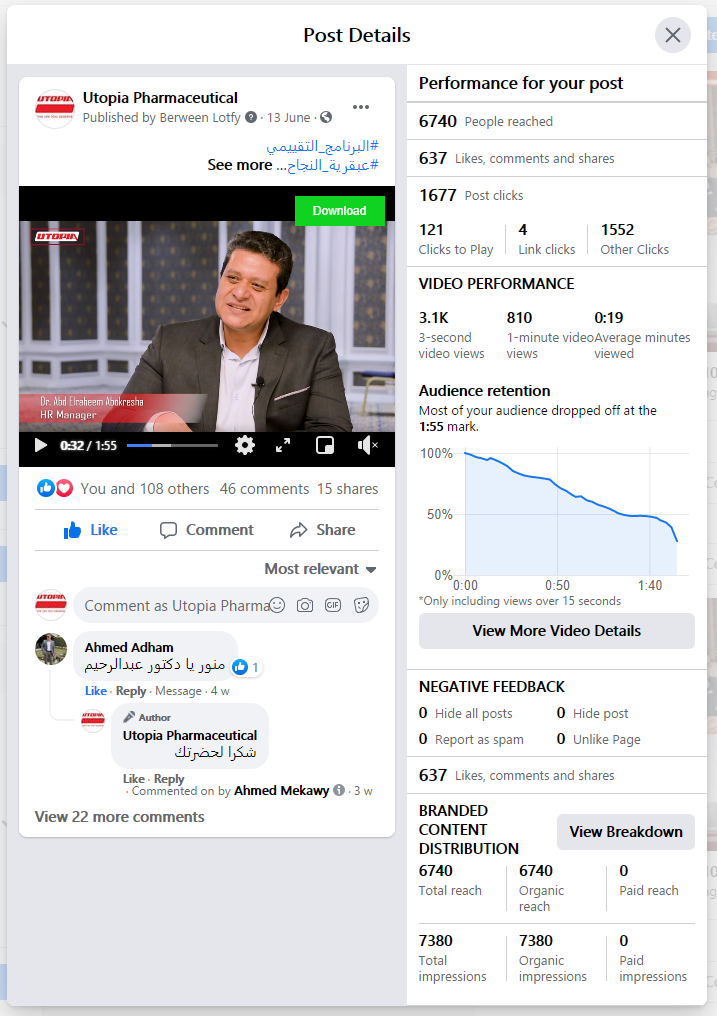
Task: Open video settings gear icon
Action: pyautogui.click(x=244, y=445)
